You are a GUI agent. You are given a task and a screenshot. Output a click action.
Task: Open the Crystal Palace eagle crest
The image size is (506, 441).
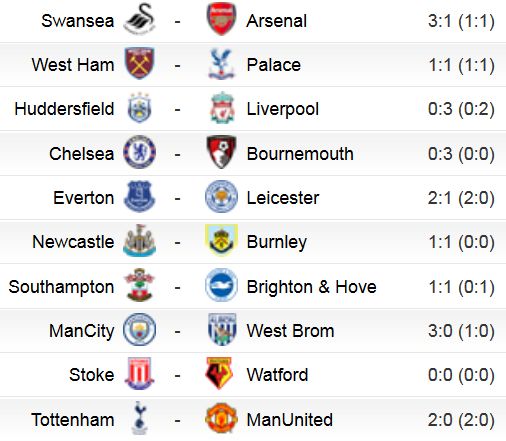(221, 63)
